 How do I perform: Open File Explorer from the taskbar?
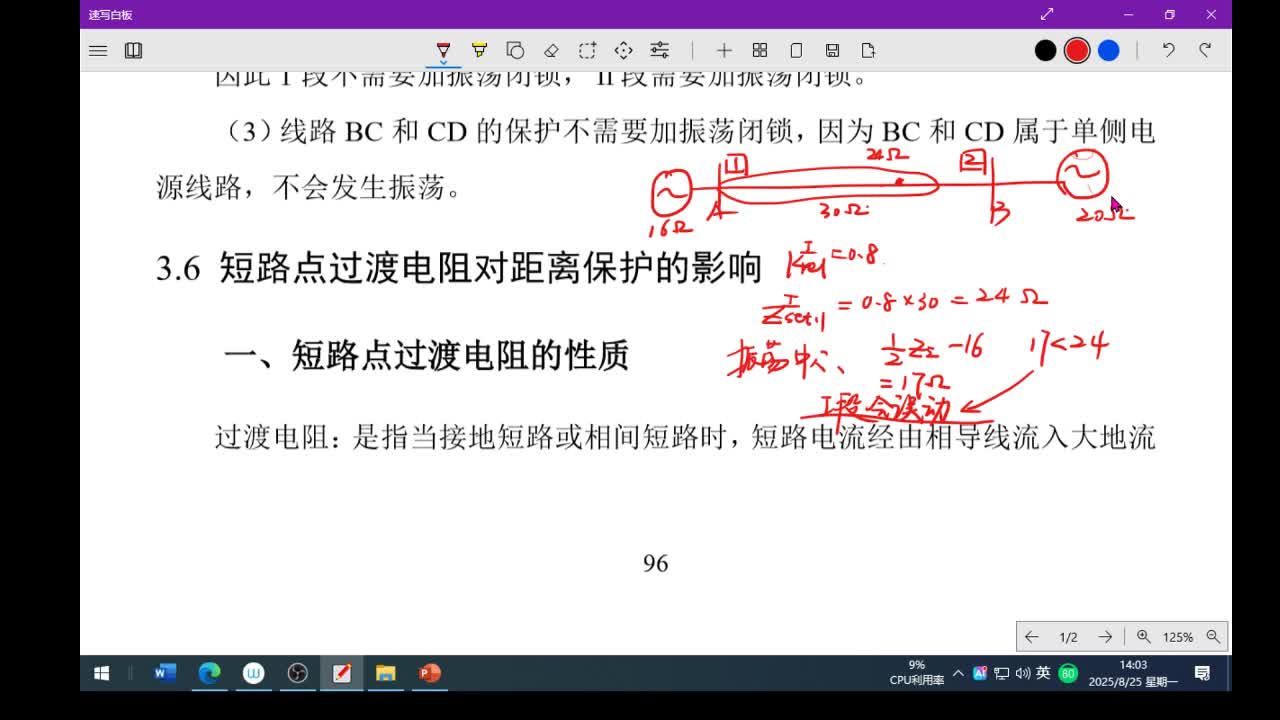pos(385,673)
